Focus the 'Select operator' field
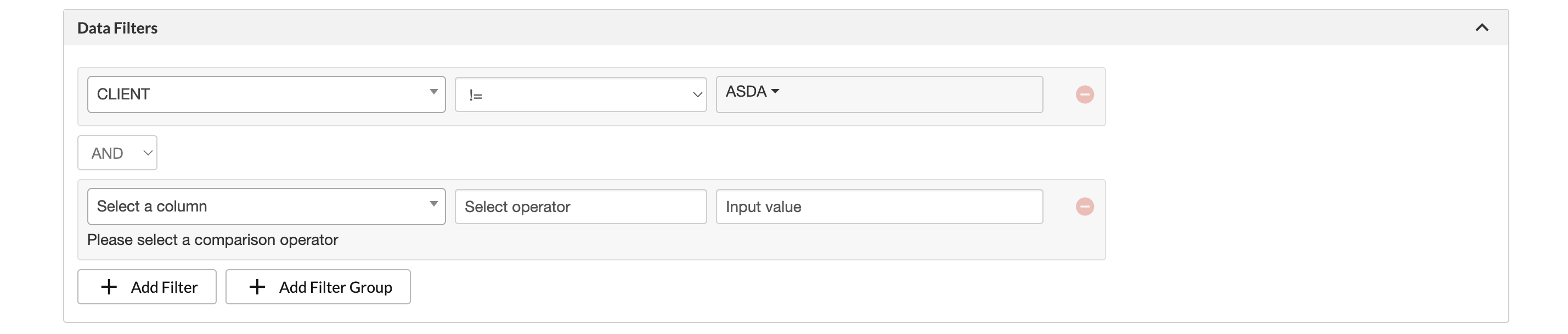 tap(580, 207)
